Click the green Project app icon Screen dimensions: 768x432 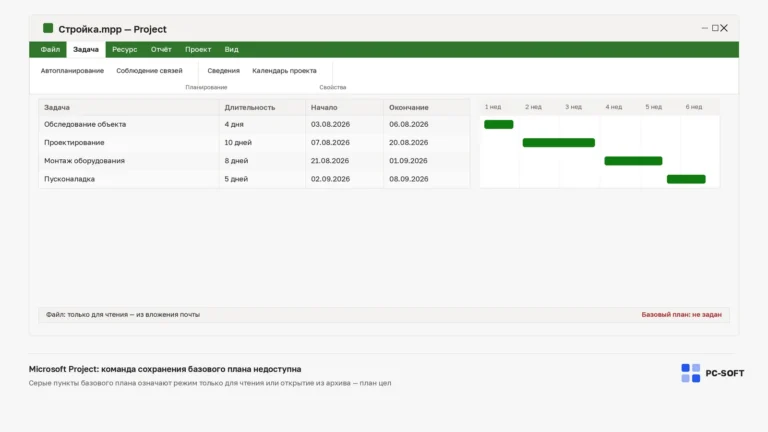48,28
